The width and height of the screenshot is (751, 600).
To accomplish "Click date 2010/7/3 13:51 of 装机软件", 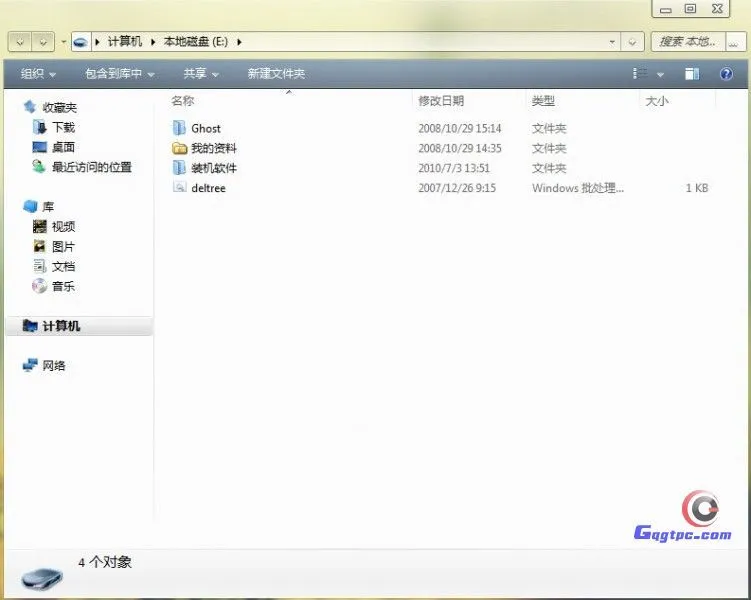I will click(454, 168).
